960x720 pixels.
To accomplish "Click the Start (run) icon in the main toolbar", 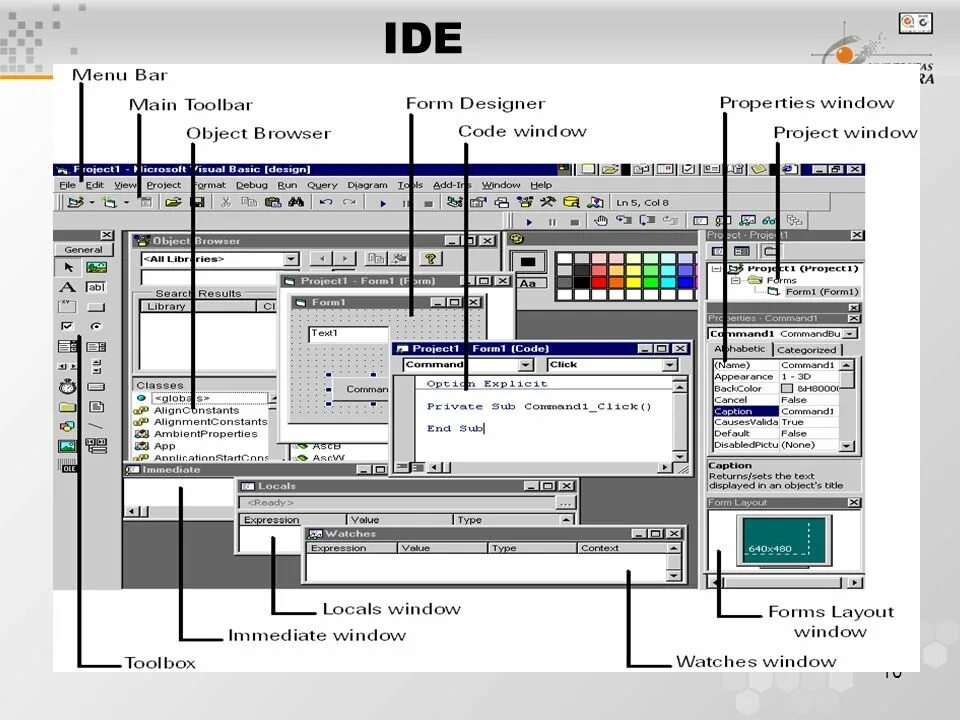I will 383,203.
